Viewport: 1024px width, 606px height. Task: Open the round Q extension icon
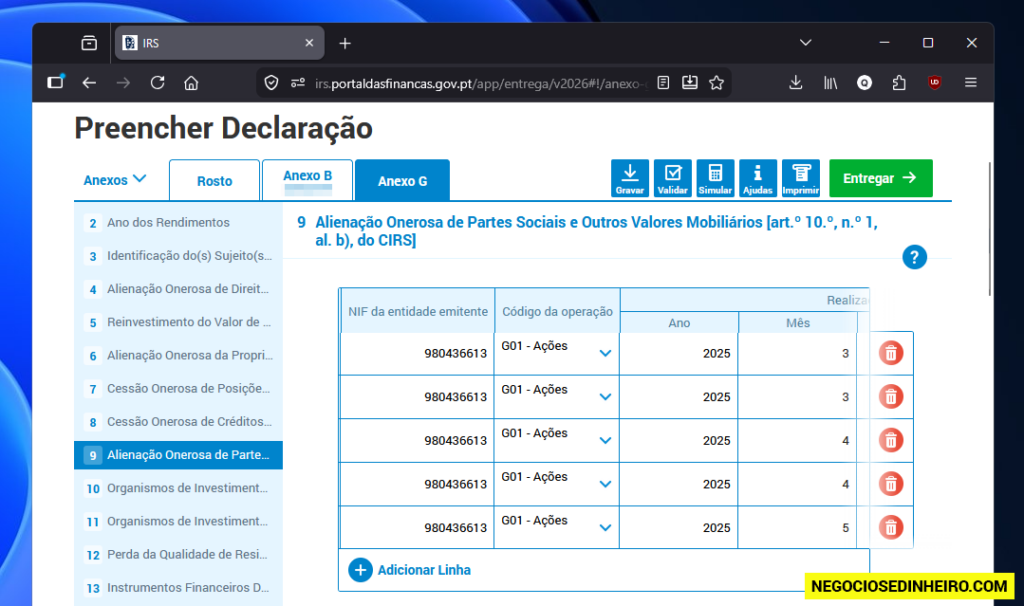click(865, 83)
